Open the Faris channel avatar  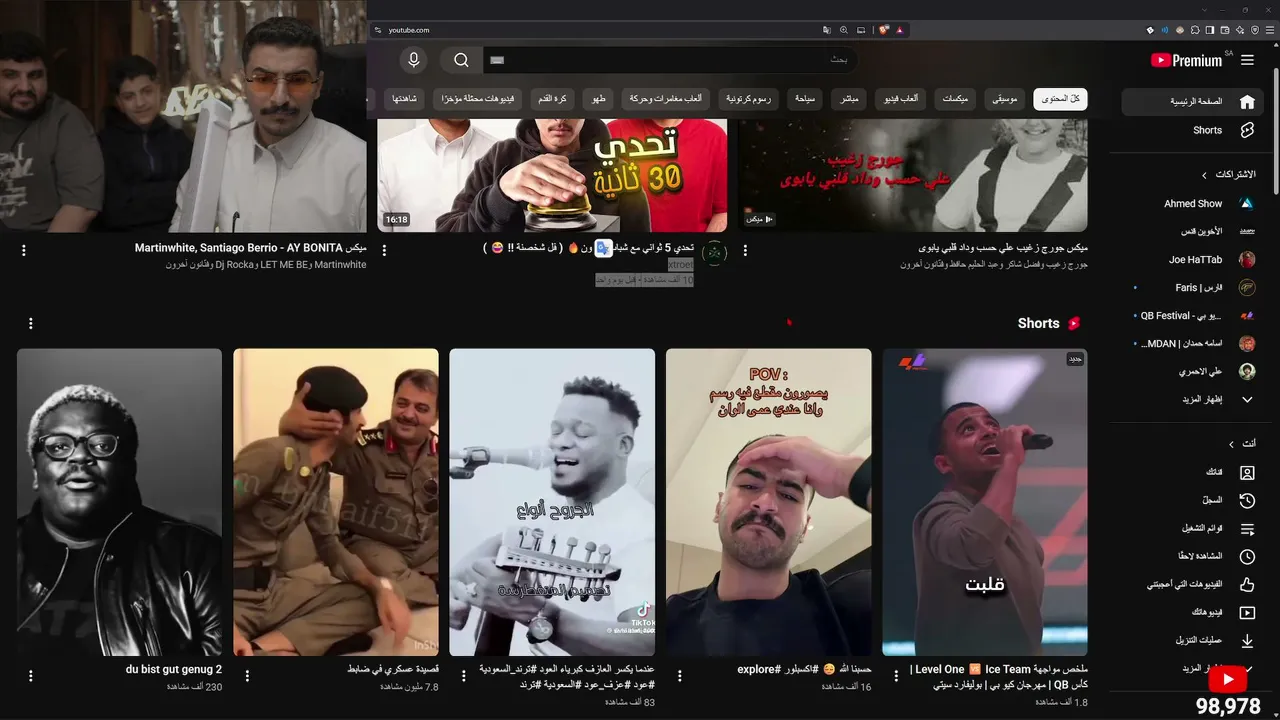point(1247,287)
